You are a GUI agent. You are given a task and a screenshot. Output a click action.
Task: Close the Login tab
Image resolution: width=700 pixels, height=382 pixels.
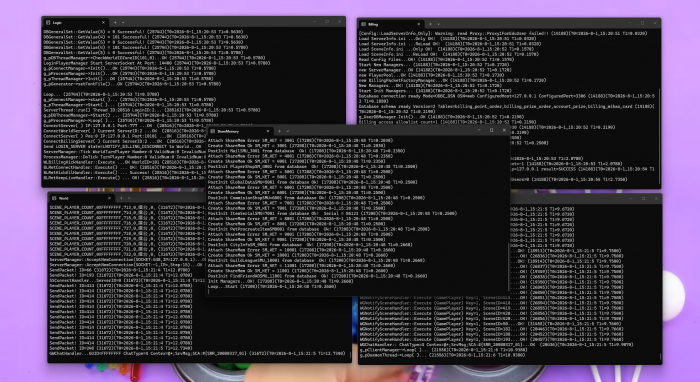pyautogui.click(x=103, y=22)
